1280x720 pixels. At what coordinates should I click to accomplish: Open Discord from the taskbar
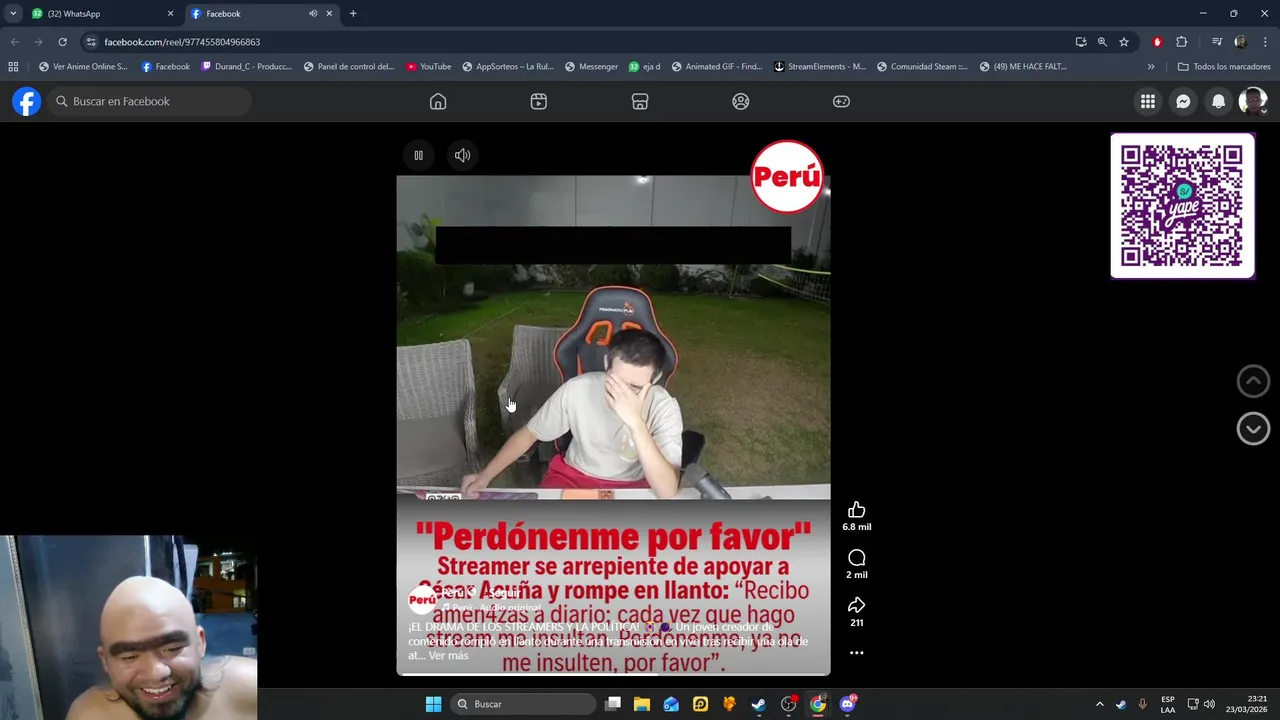[848, 704]
